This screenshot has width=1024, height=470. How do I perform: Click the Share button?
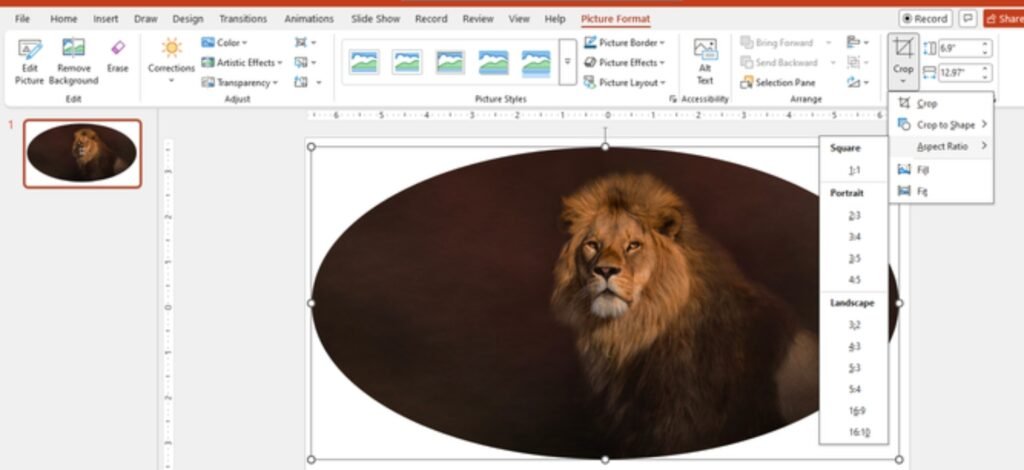pos(1004,18)
